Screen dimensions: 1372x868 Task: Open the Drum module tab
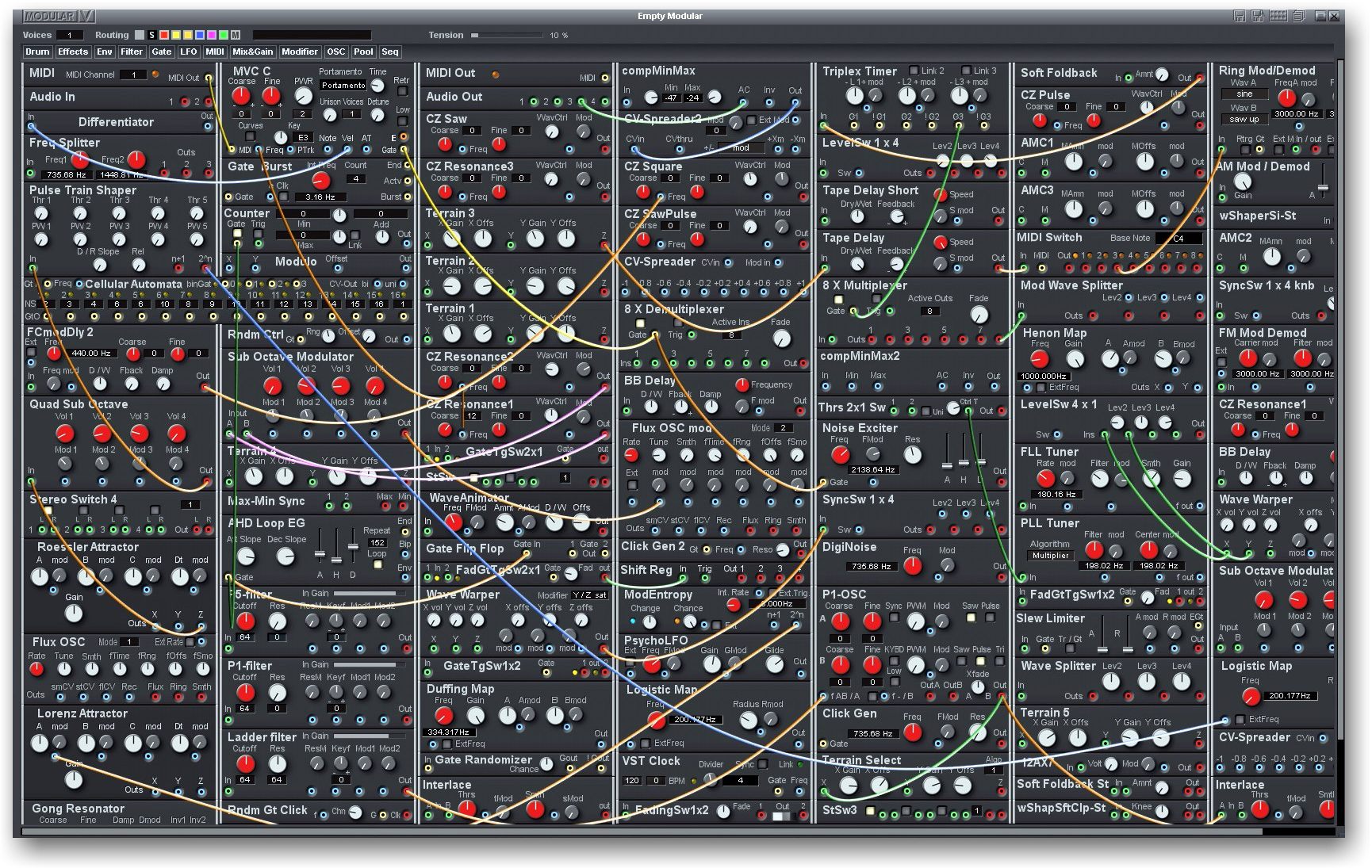tap(37, 52)
